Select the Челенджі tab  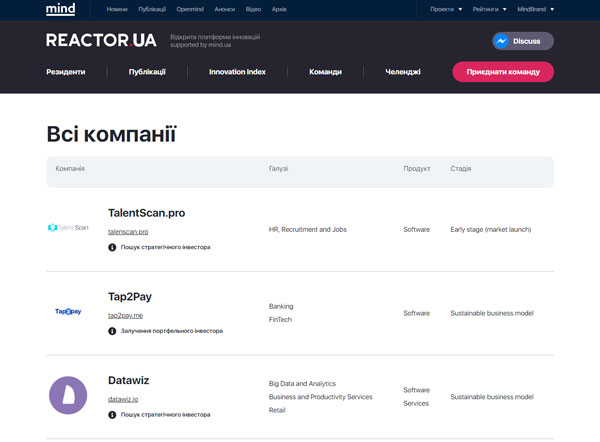(403, 72)
